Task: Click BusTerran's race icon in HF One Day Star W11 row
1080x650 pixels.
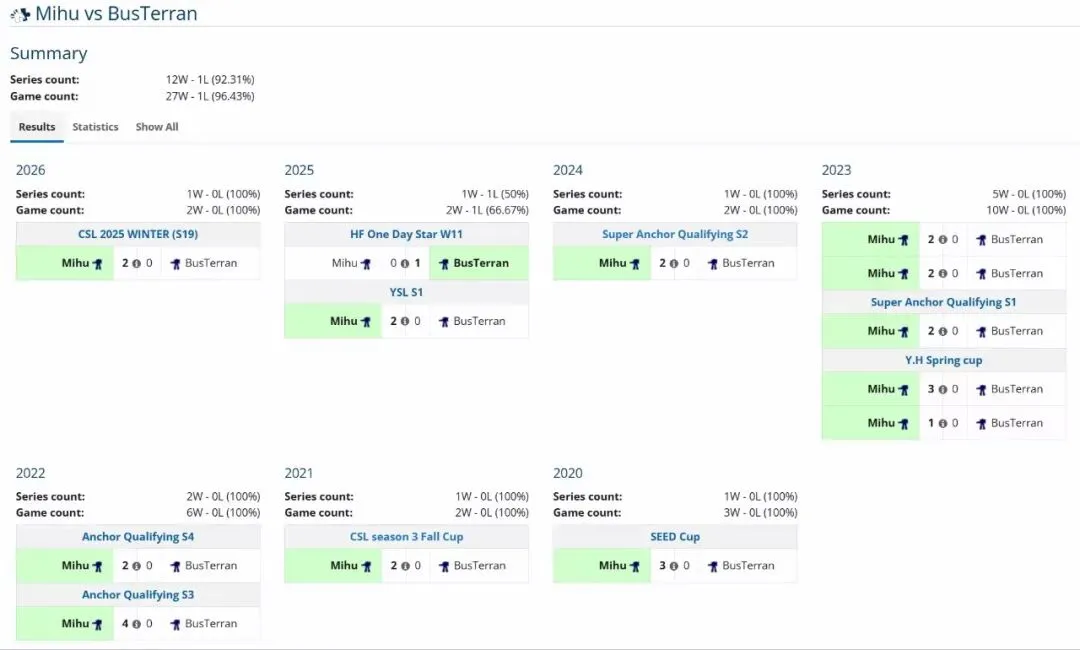Action: pyautogui.click(x=444, y=264)
